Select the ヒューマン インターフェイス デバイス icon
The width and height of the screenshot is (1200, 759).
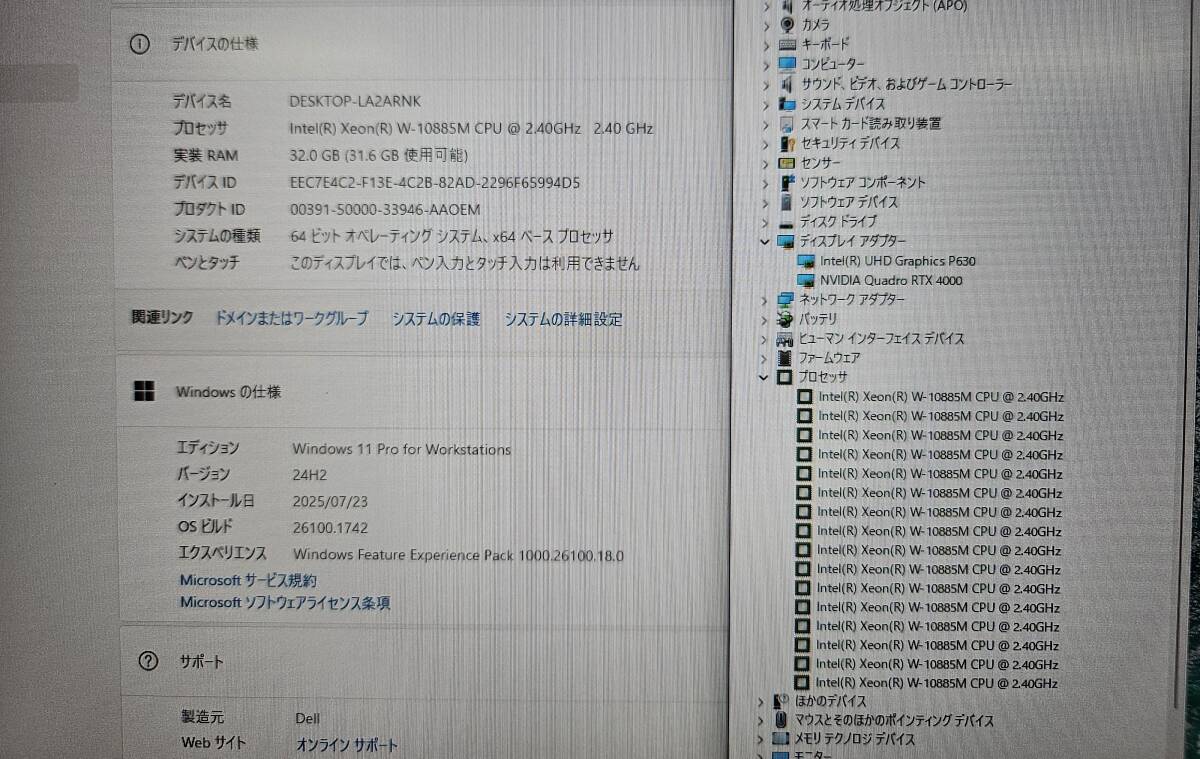[787, 339]
